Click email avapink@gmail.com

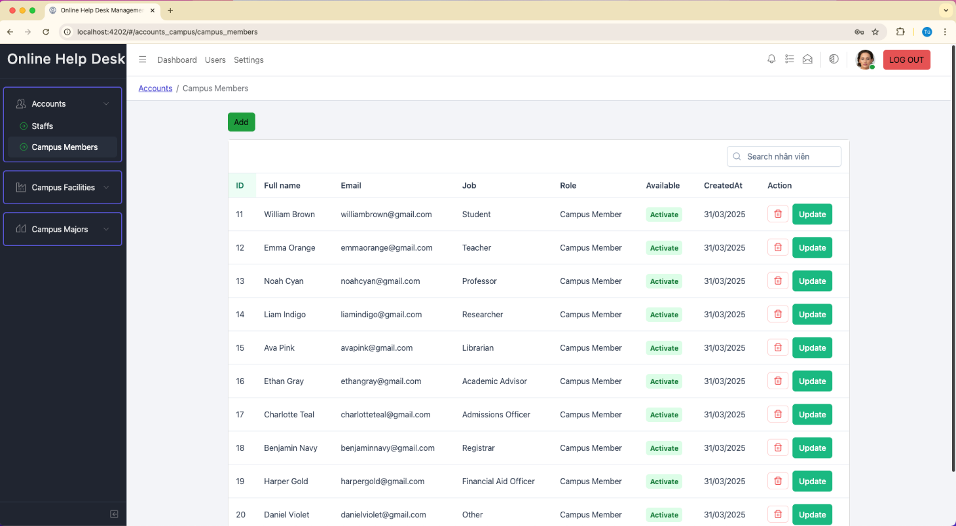pos(377,348)
